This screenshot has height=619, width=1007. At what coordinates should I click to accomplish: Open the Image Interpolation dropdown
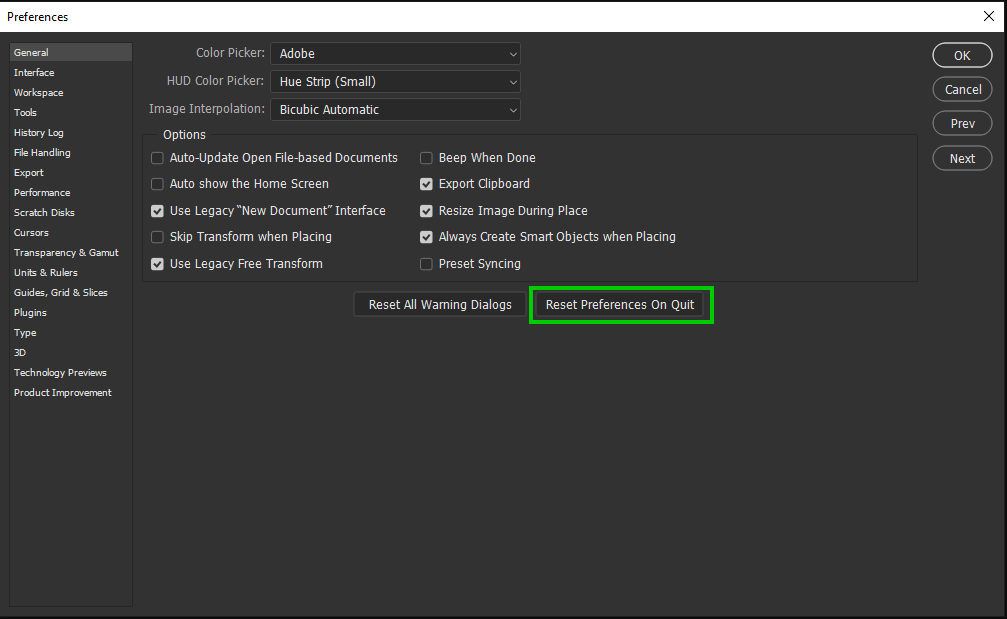point(394,109)
